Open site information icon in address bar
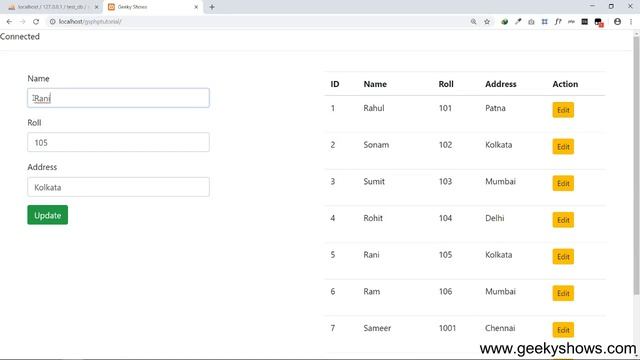The image size is (640, 360). coord(52,22)
